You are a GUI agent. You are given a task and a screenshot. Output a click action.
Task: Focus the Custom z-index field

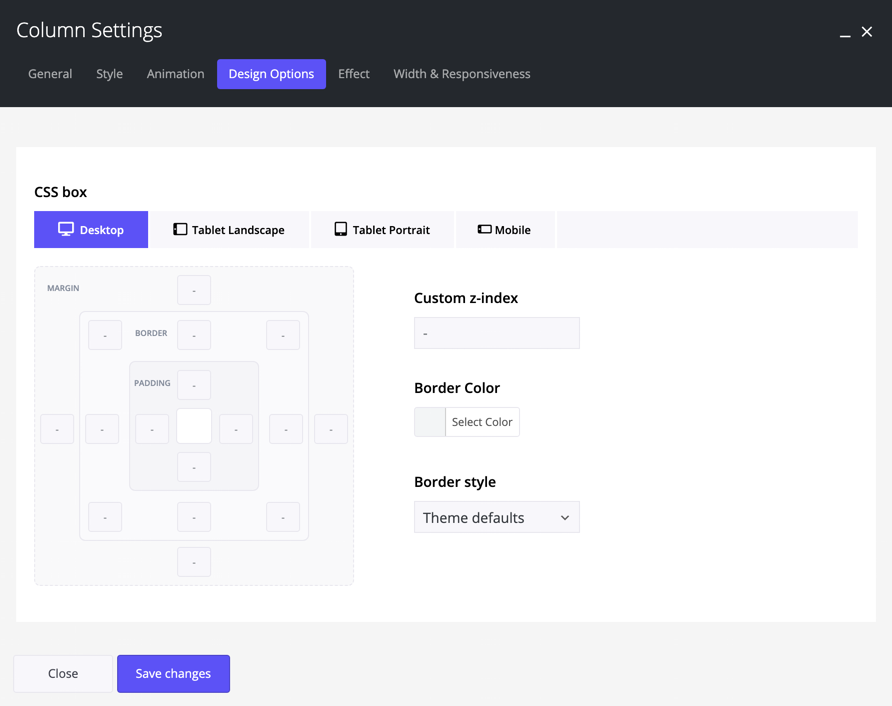[496, 333]
